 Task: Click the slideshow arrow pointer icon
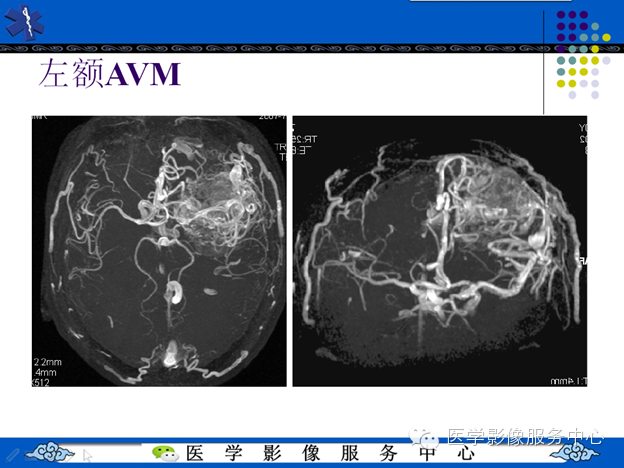point(87,455)
